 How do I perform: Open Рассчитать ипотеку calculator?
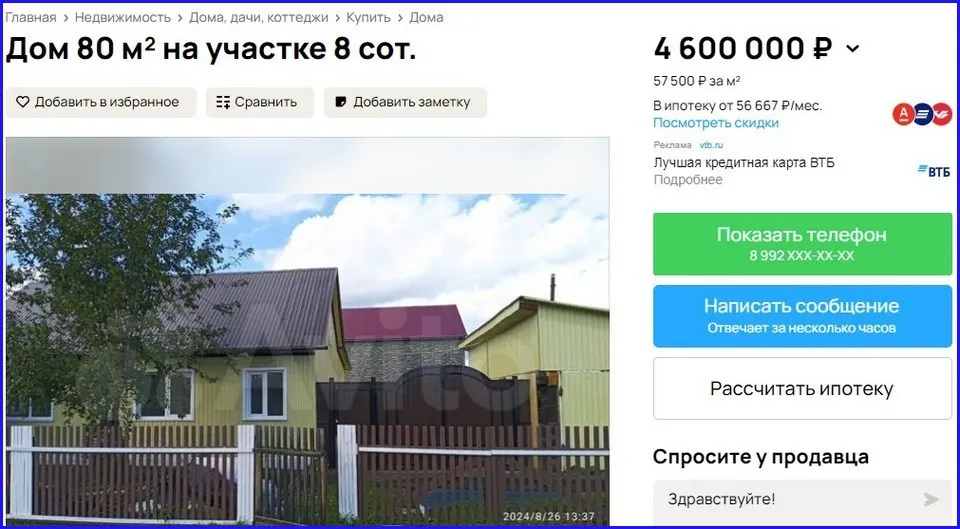coord(802,389)
